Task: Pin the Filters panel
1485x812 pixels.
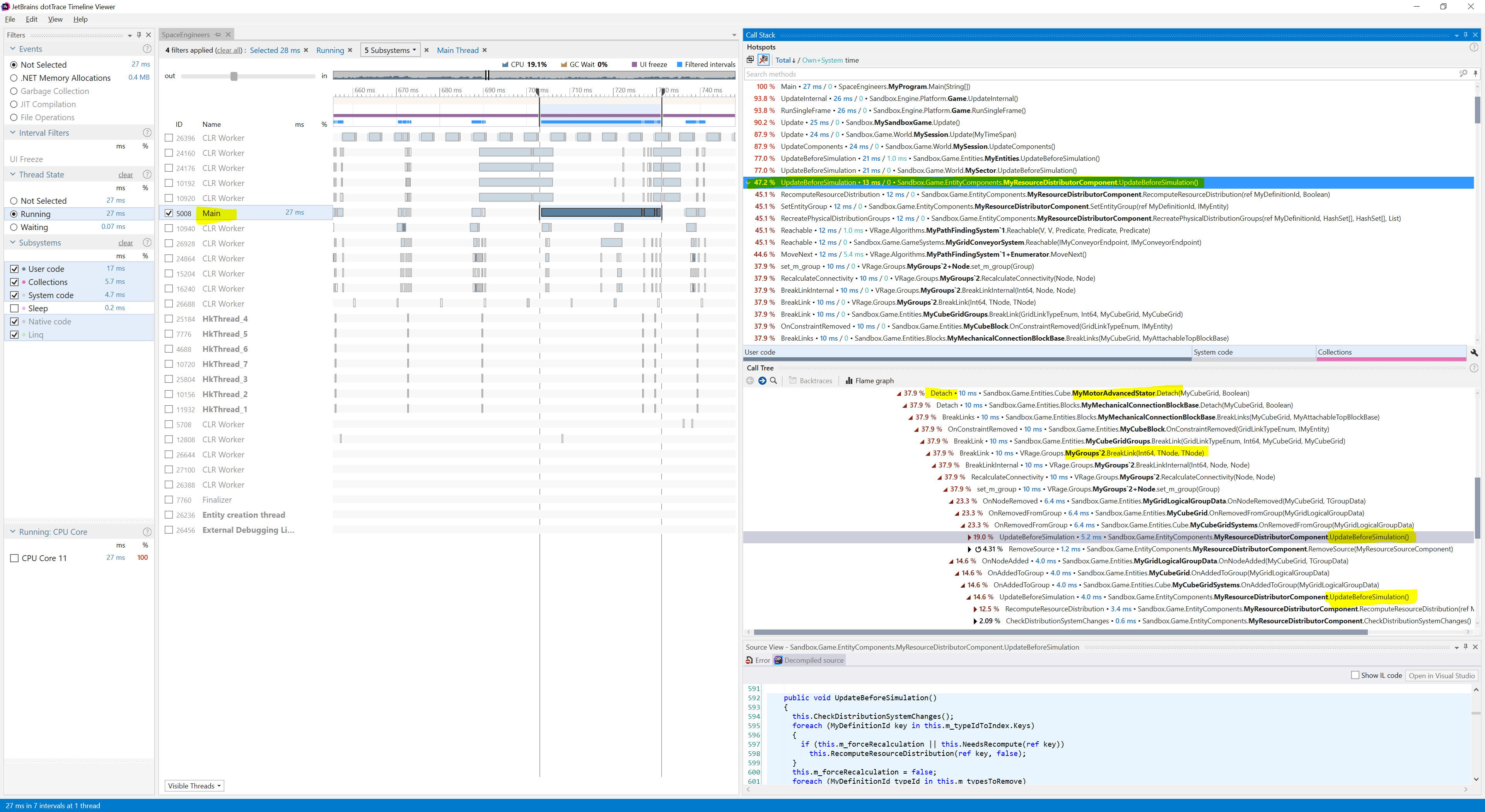Action: tap(139, 34)
